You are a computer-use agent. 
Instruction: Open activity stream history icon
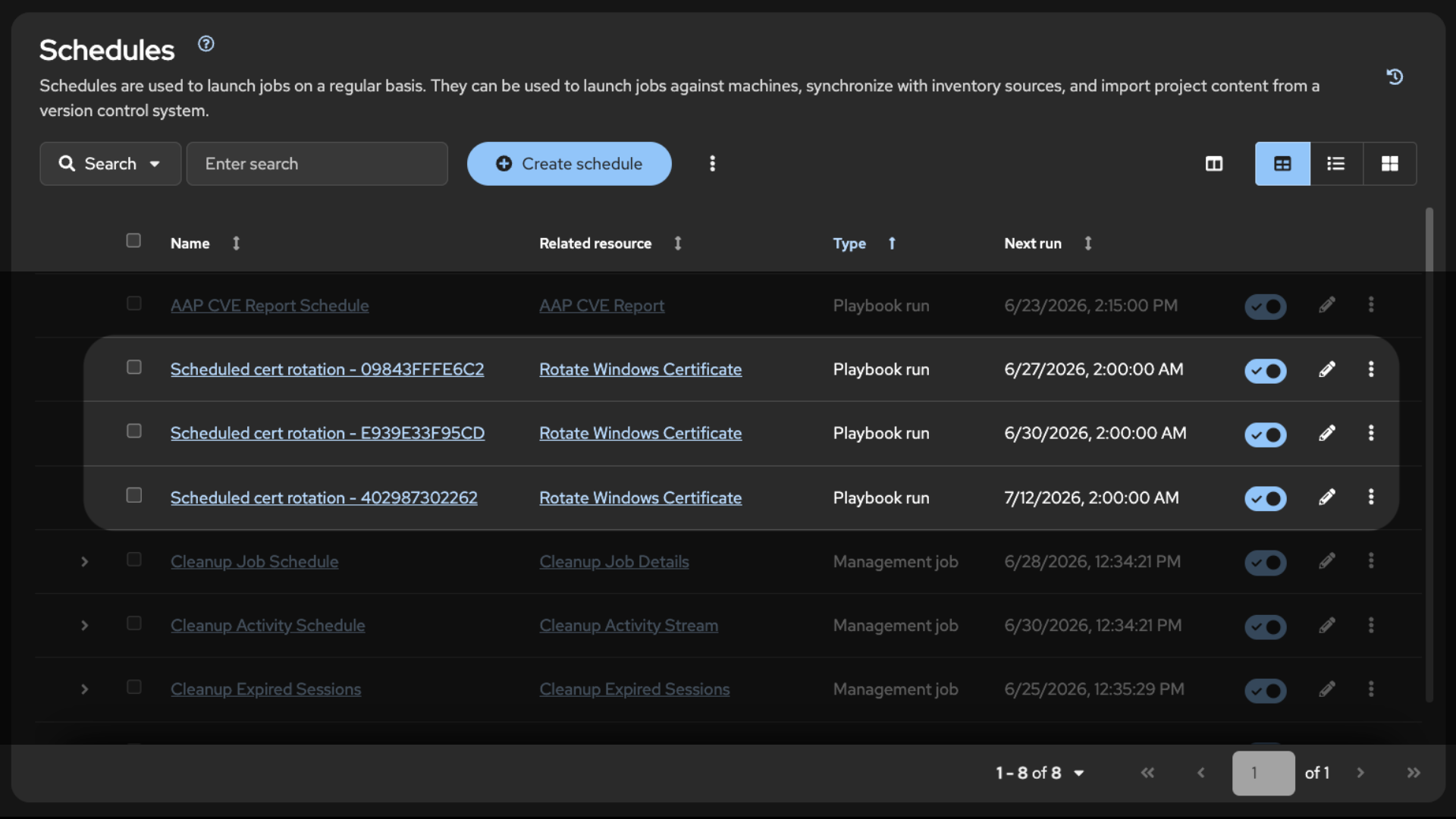point(1395,77)
